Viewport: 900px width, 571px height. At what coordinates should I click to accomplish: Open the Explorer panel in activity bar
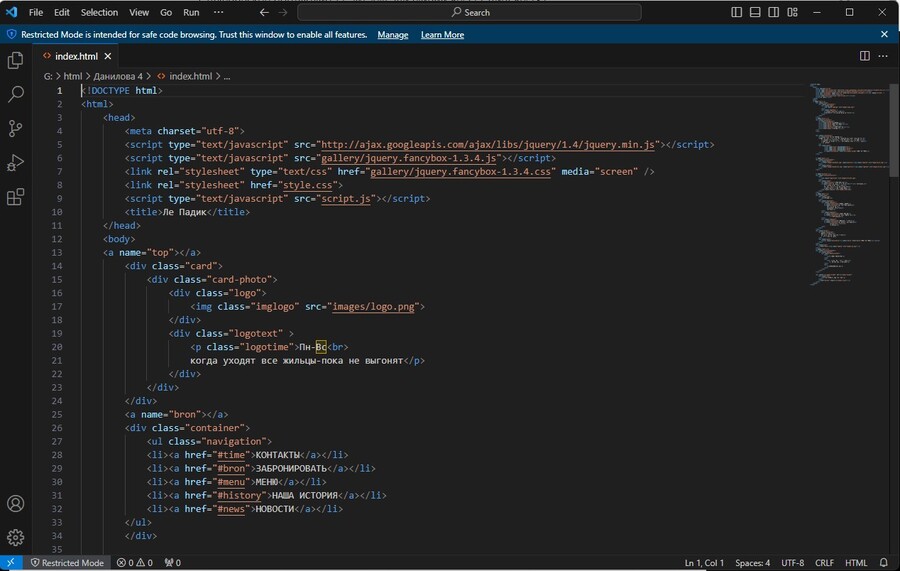15,61
